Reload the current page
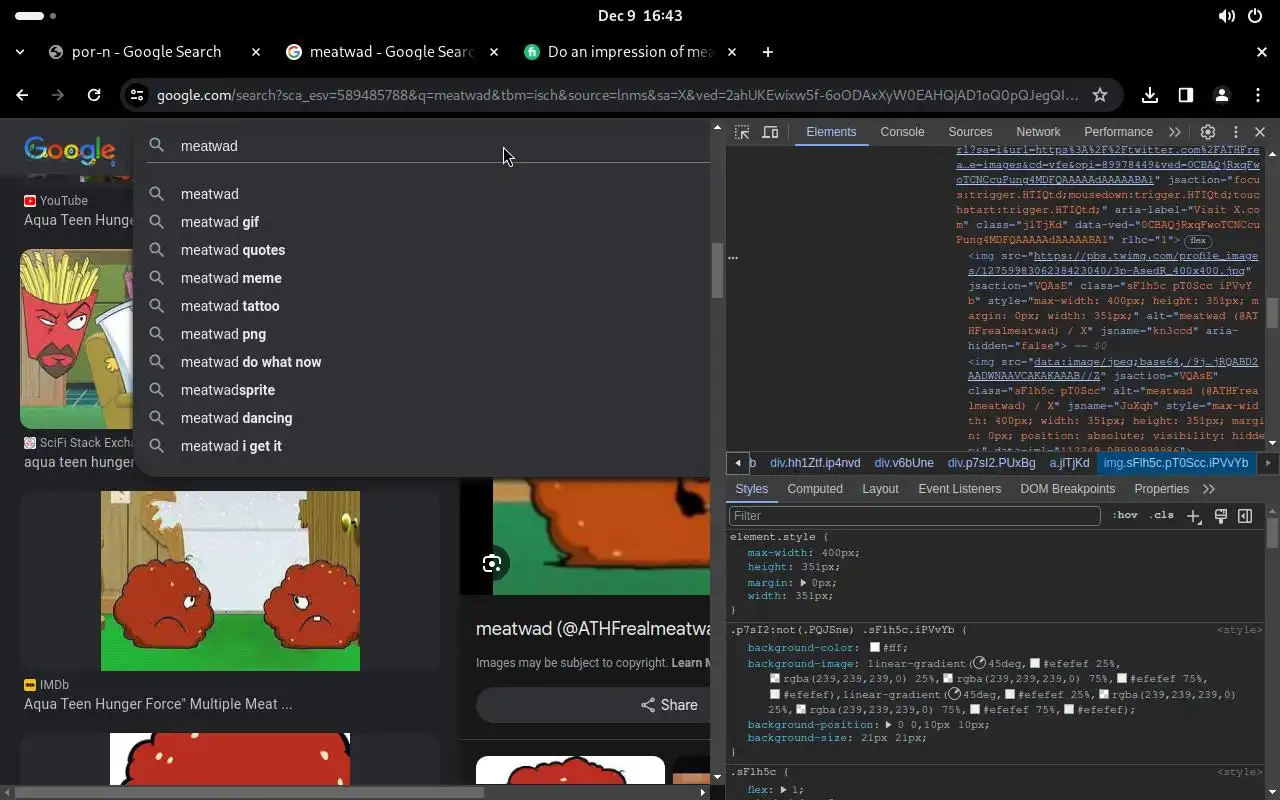Screen dimensions: 1280x800 pyautogui.click(x=94, y=95)
